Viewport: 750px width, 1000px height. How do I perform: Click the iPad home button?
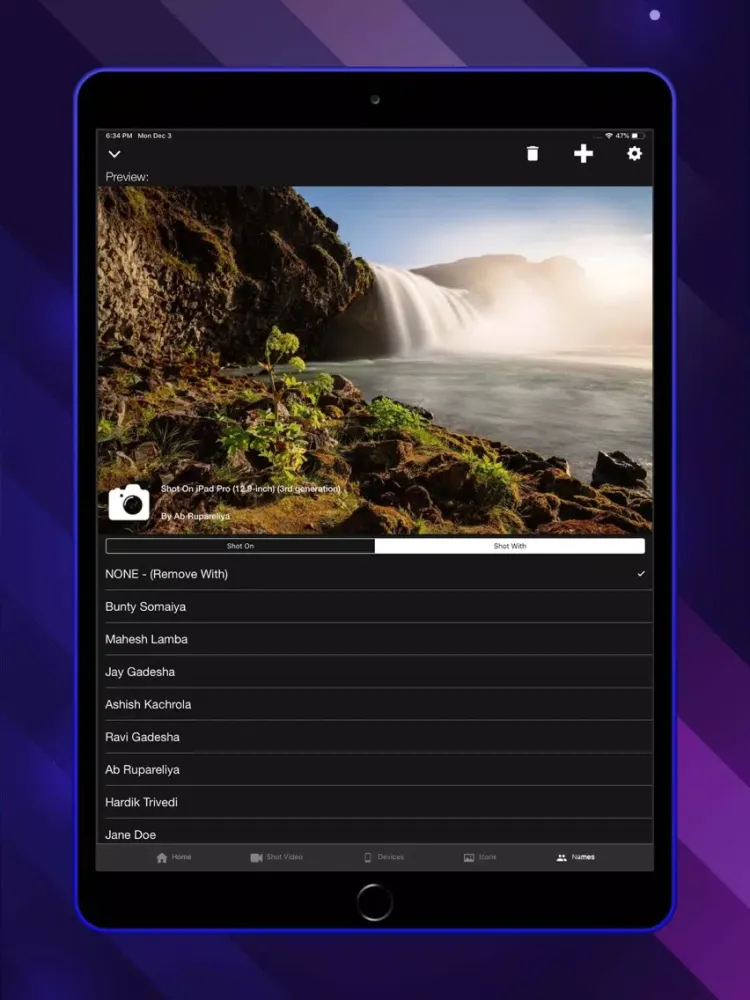[x=375, y=902]
